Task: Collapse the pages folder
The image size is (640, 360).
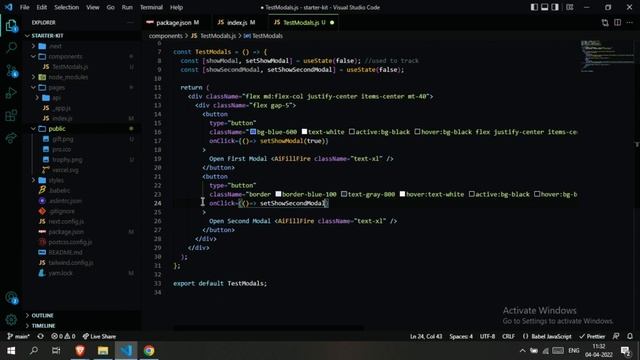Action: [56, 87]
